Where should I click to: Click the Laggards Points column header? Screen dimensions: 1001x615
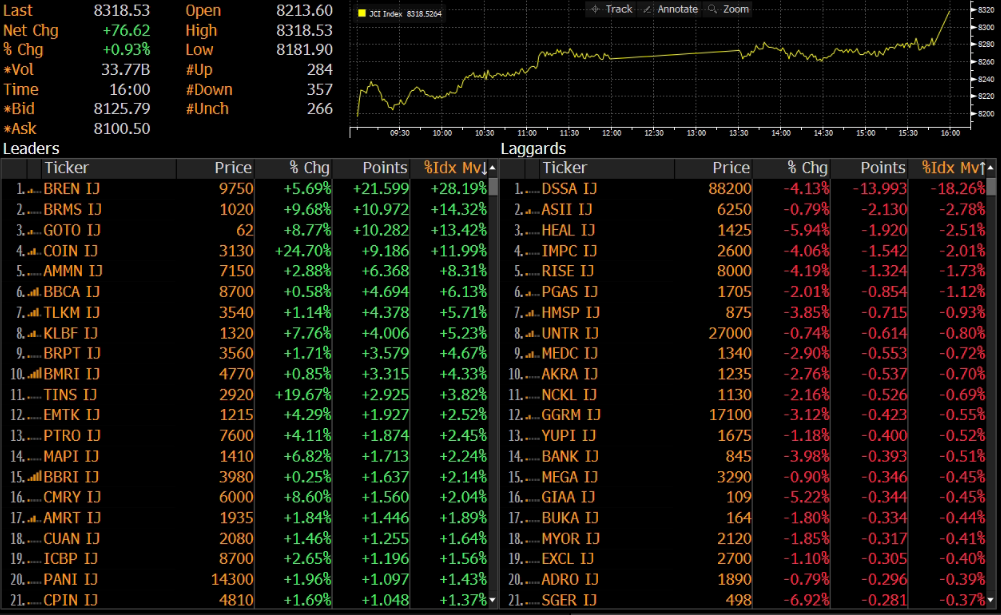(882, 168)
